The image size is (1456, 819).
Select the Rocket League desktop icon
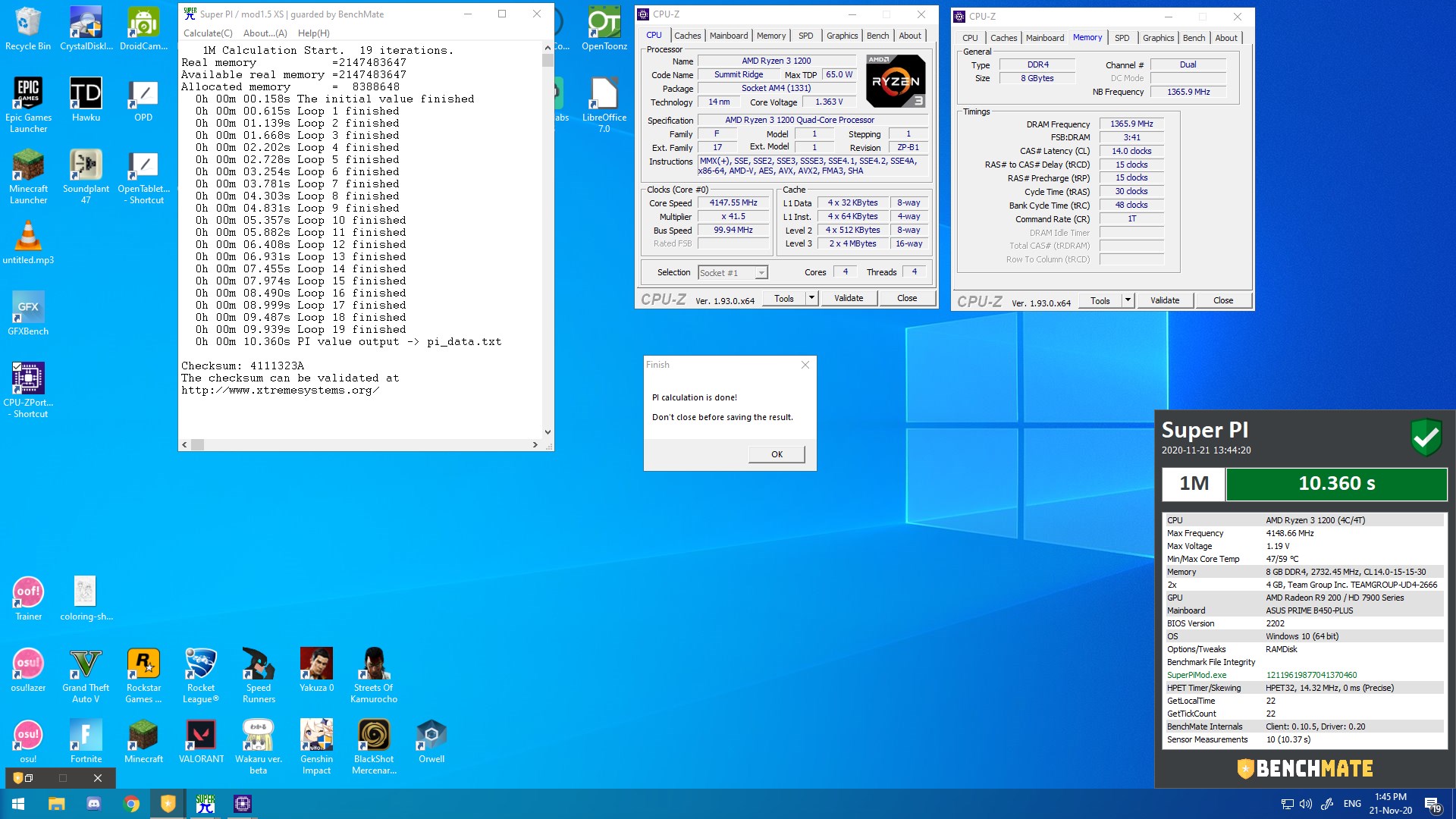pos(201,675)
